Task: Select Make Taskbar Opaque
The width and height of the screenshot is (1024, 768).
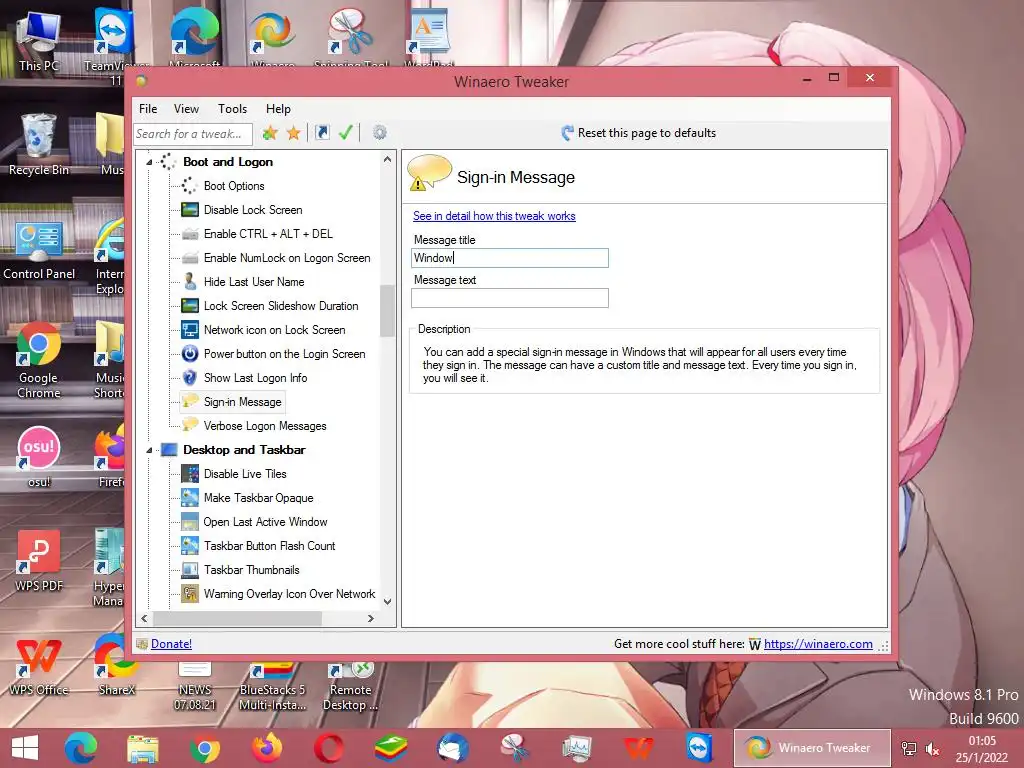Action: pyautogui.click(x=259, y=498)
